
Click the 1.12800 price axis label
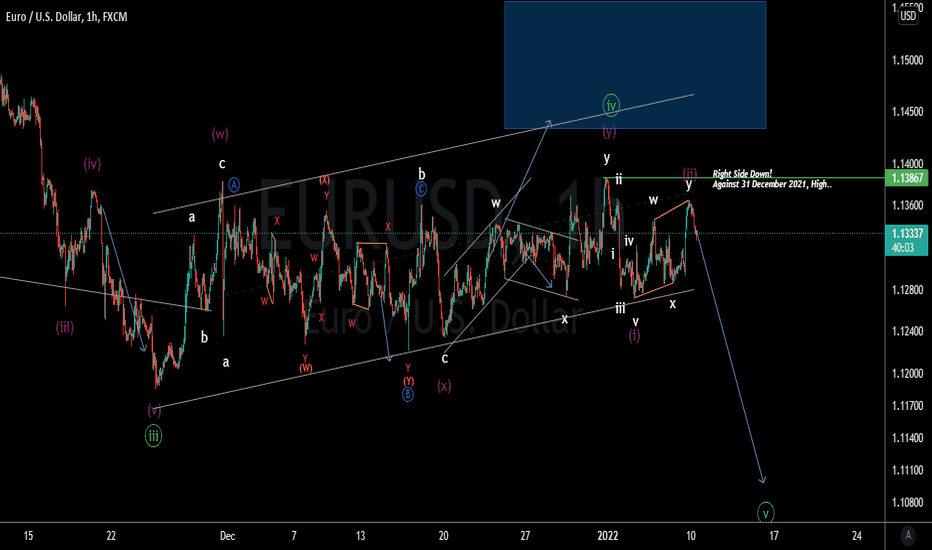point(908,290)
